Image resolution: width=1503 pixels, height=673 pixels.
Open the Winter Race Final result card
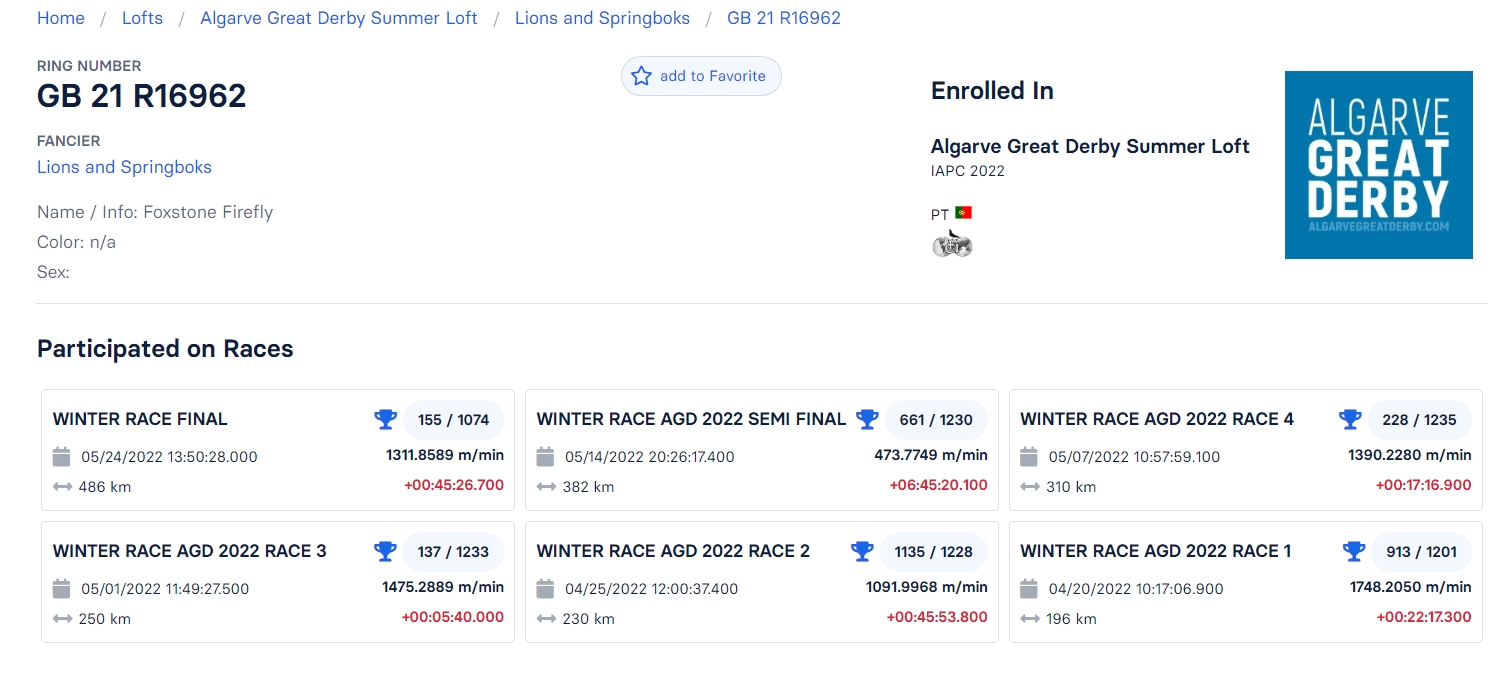coord(278,450)
